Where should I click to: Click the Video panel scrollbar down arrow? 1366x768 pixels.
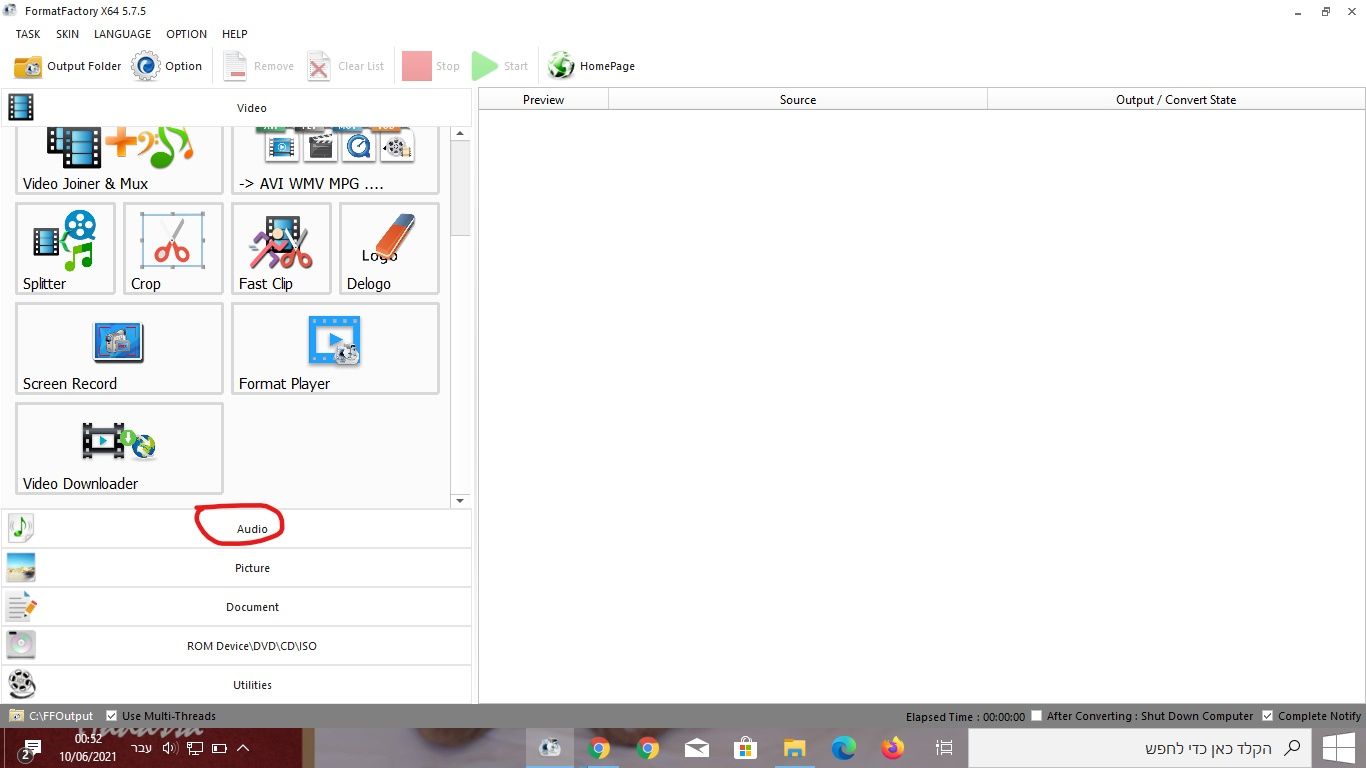pyautogui.click(x=460, y=501)
